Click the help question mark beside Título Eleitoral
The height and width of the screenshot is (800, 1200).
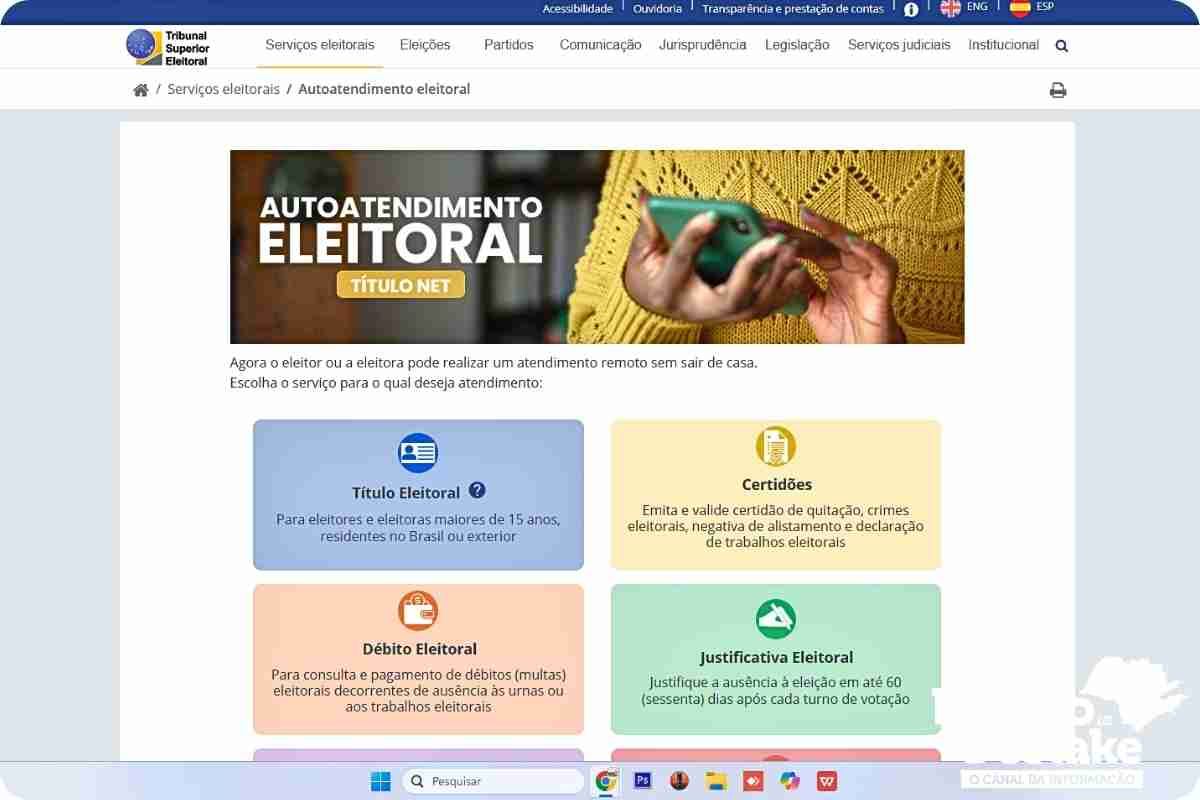pos(477,490)
